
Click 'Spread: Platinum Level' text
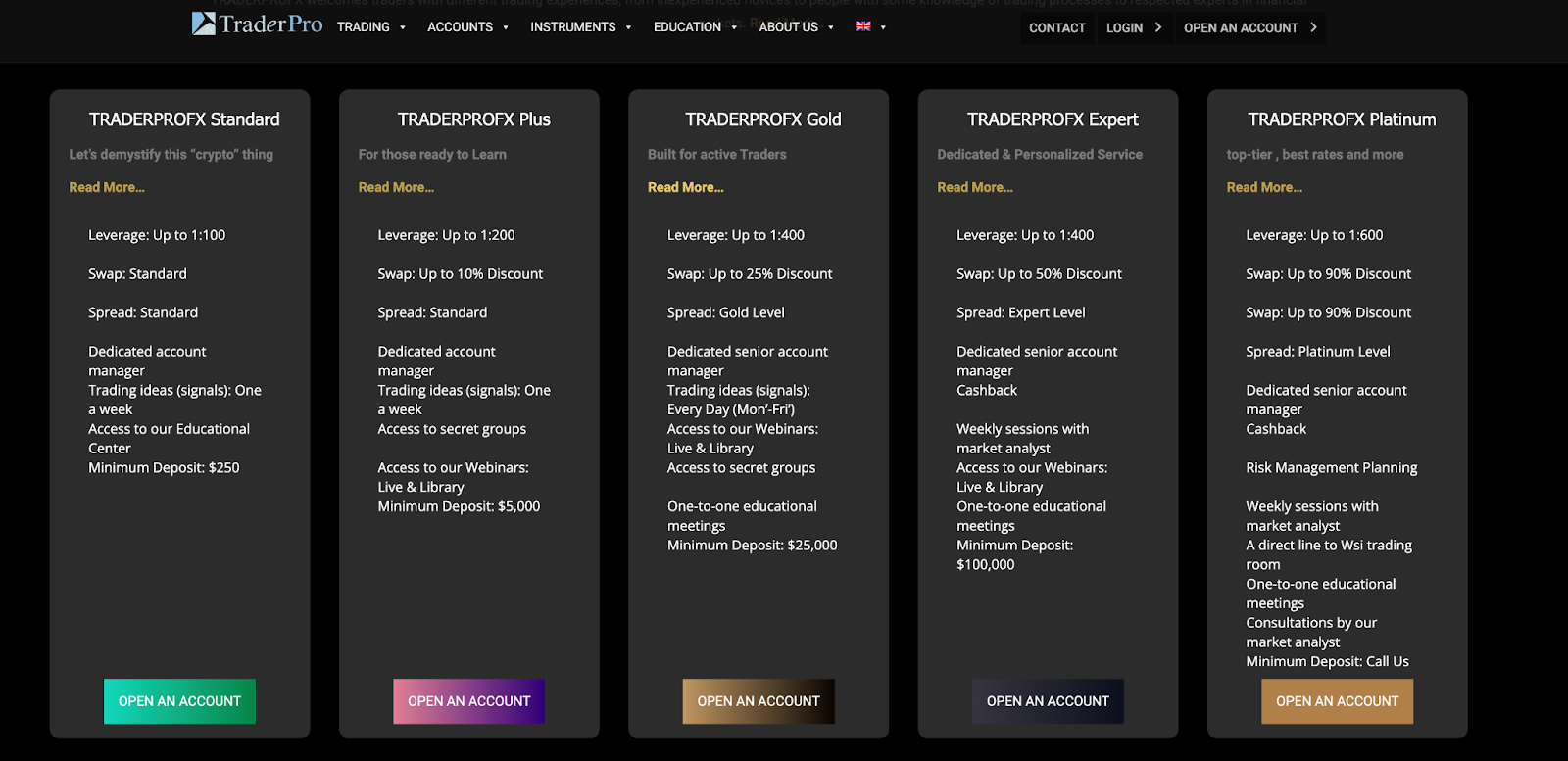click(1318, 352)
